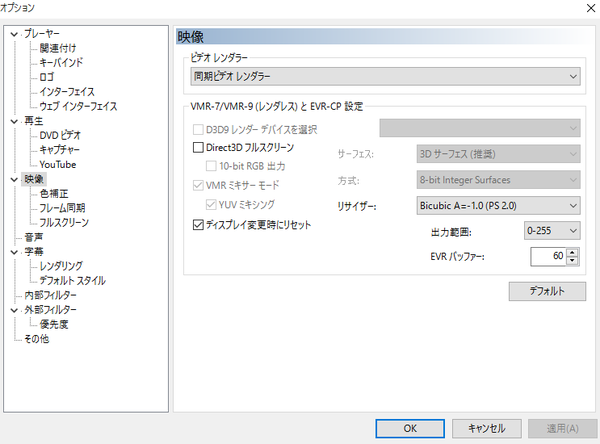This screenshot has width=600, height=444.
Task: Open the リサイザー Bicubic dropdown
Action: click(499, 206)
